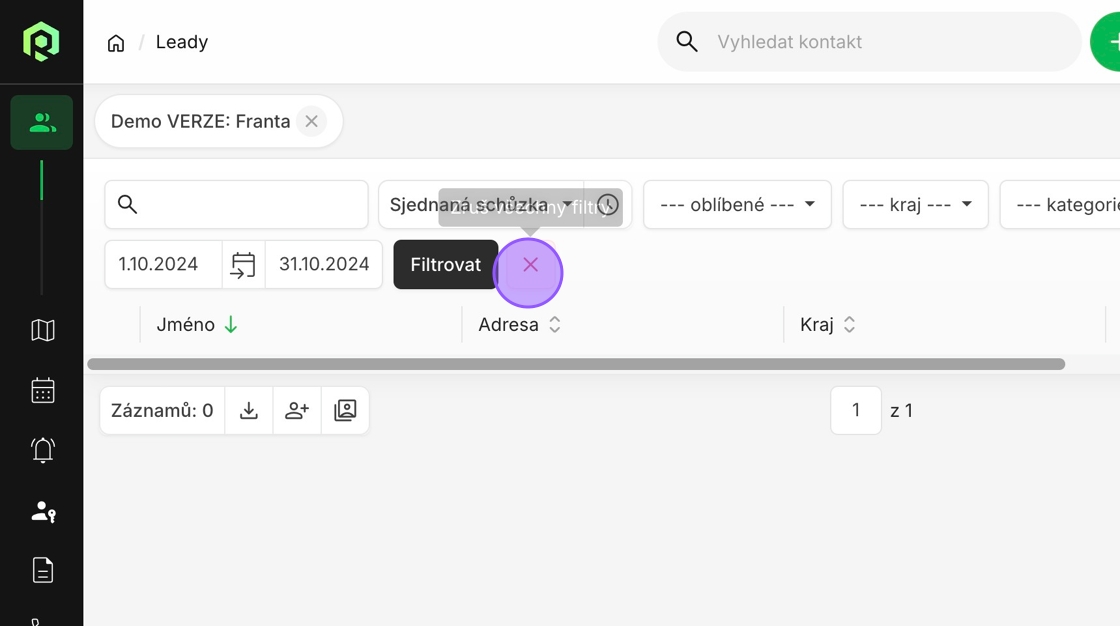1120x626 pixels.
Task: Open the map view in sidebar
Action: click(x=42, y=330)
